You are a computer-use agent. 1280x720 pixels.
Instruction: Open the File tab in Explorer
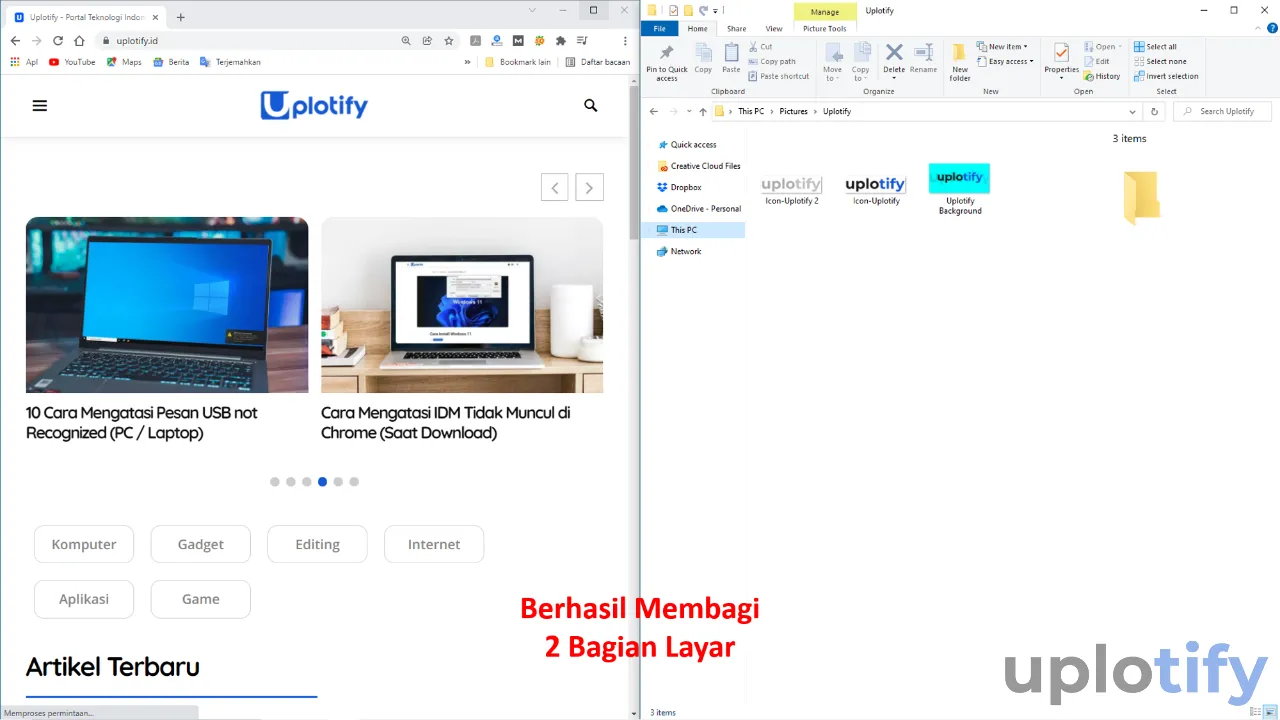(x=660, y=29)
